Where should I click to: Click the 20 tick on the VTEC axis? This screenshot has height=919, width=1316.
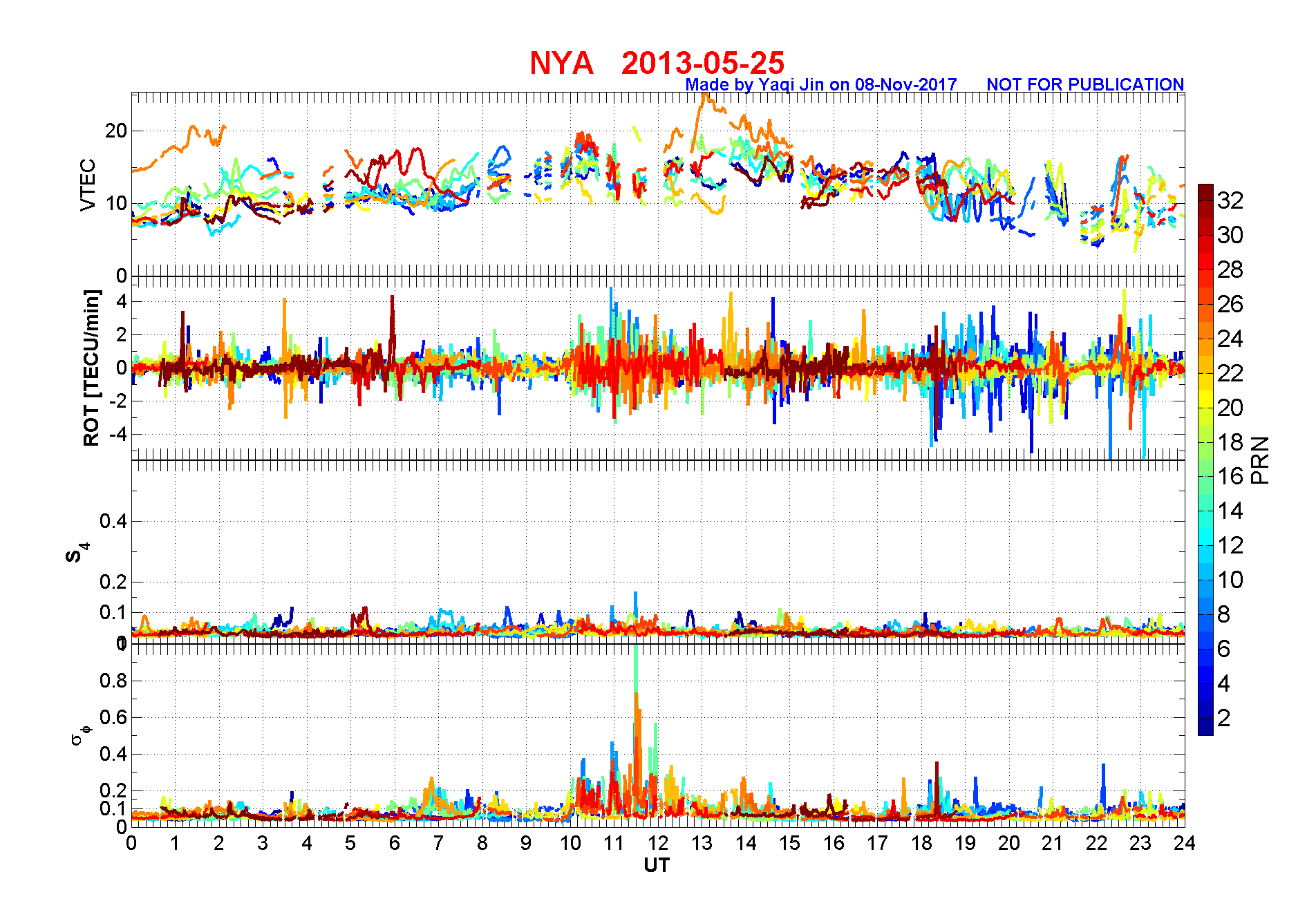tap(116, 131)
